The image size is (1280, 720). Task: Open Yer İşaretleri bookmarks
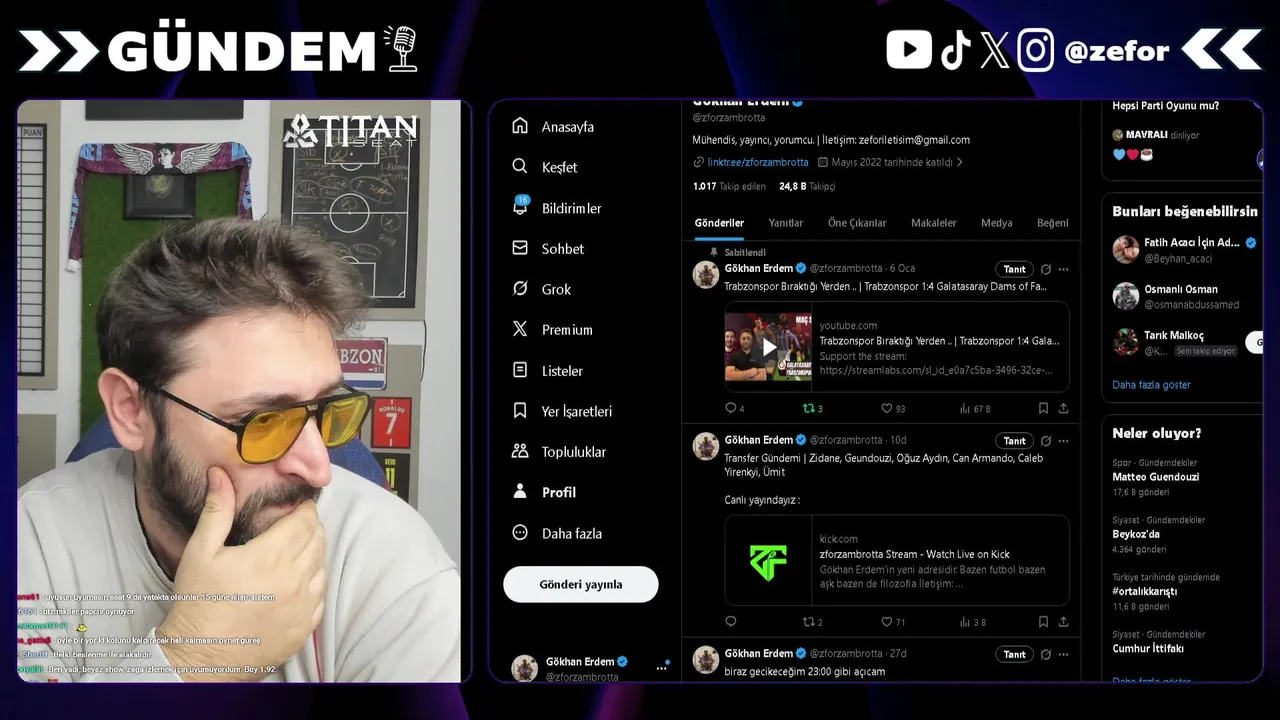(562, 411)
